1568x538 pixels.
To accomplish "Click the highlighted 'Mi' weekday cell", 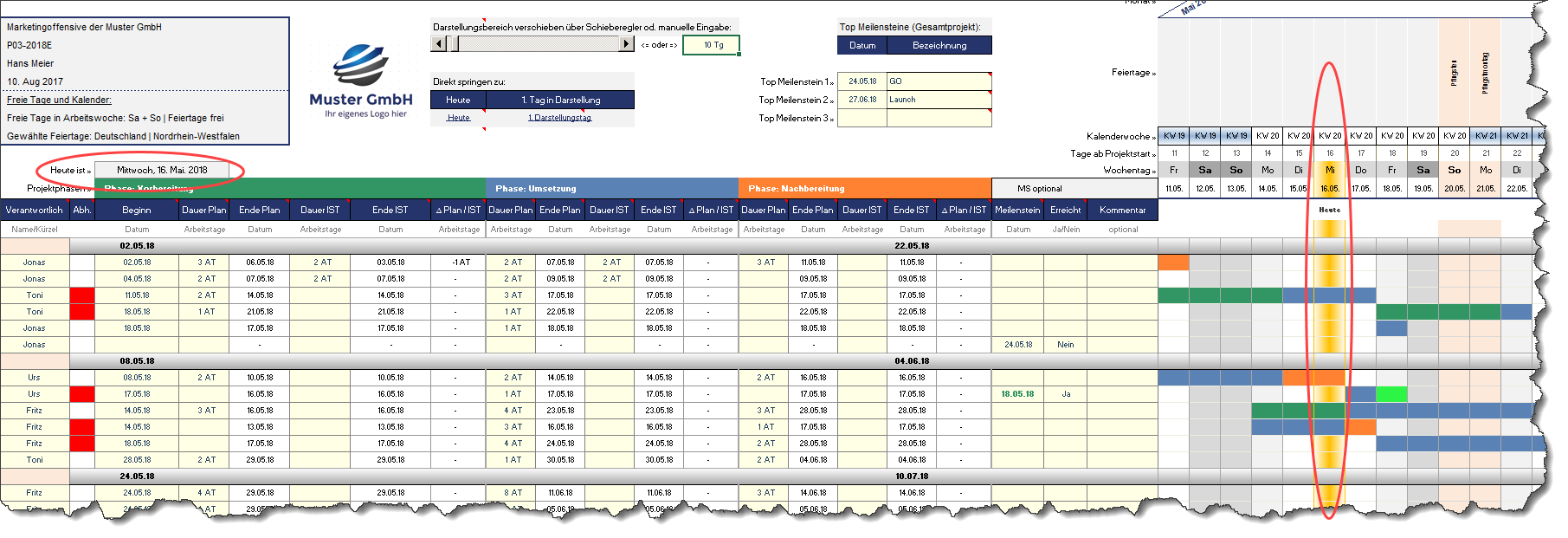I will pos(1329,170).
